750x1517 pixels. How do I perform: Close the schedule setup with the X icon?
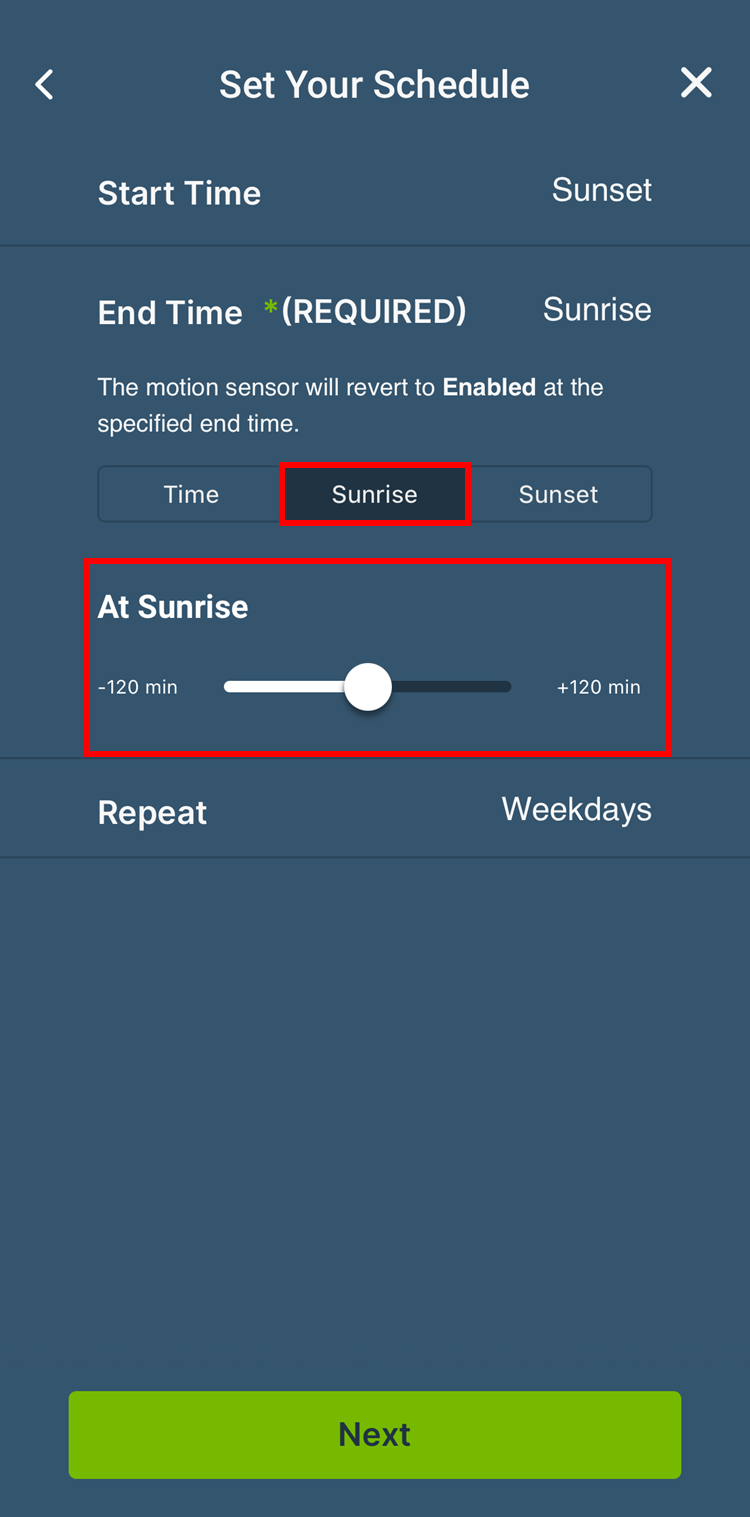[696, 83]
